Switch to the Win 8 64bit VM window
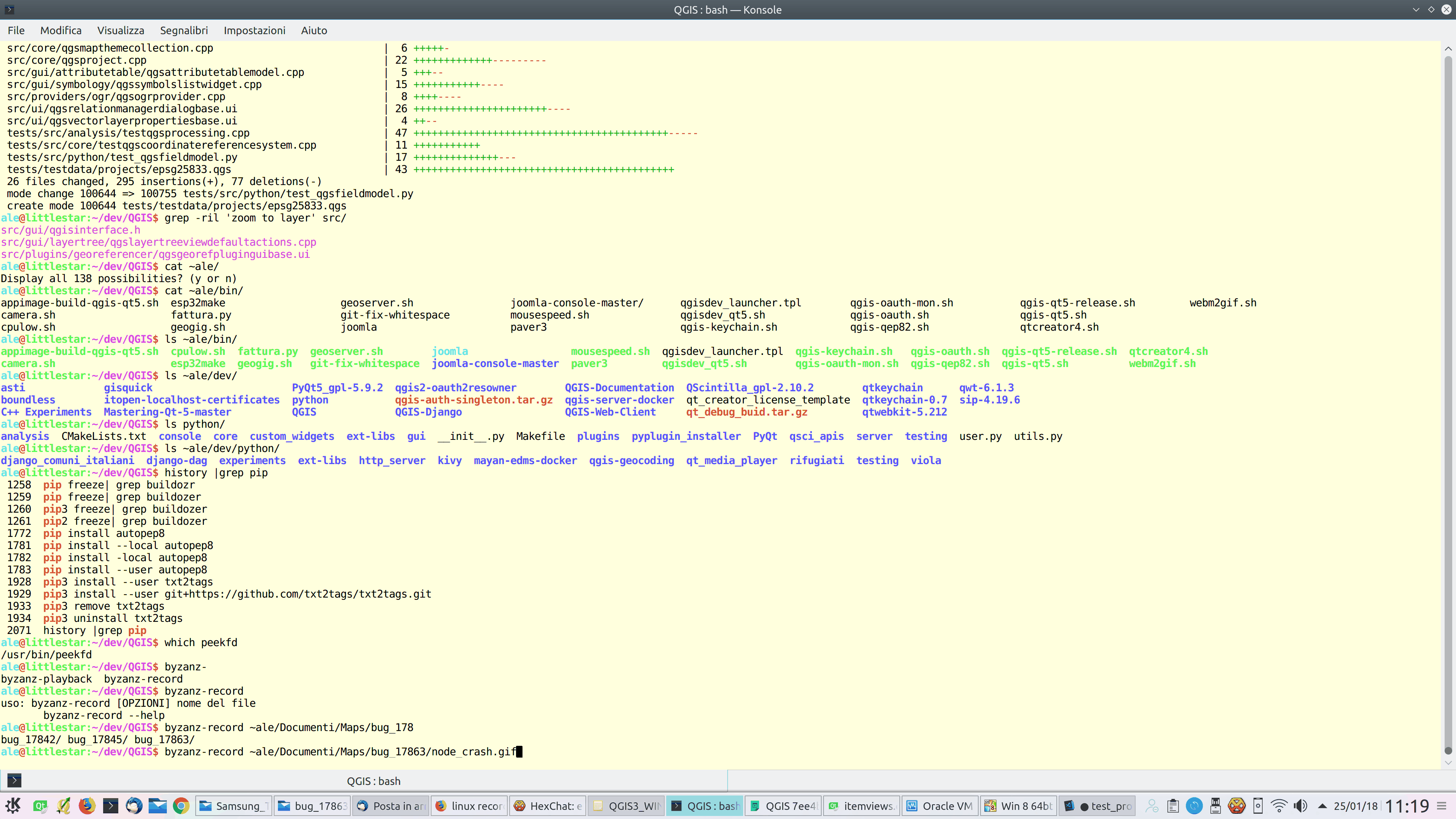1456x819 pixels. 1019,806
